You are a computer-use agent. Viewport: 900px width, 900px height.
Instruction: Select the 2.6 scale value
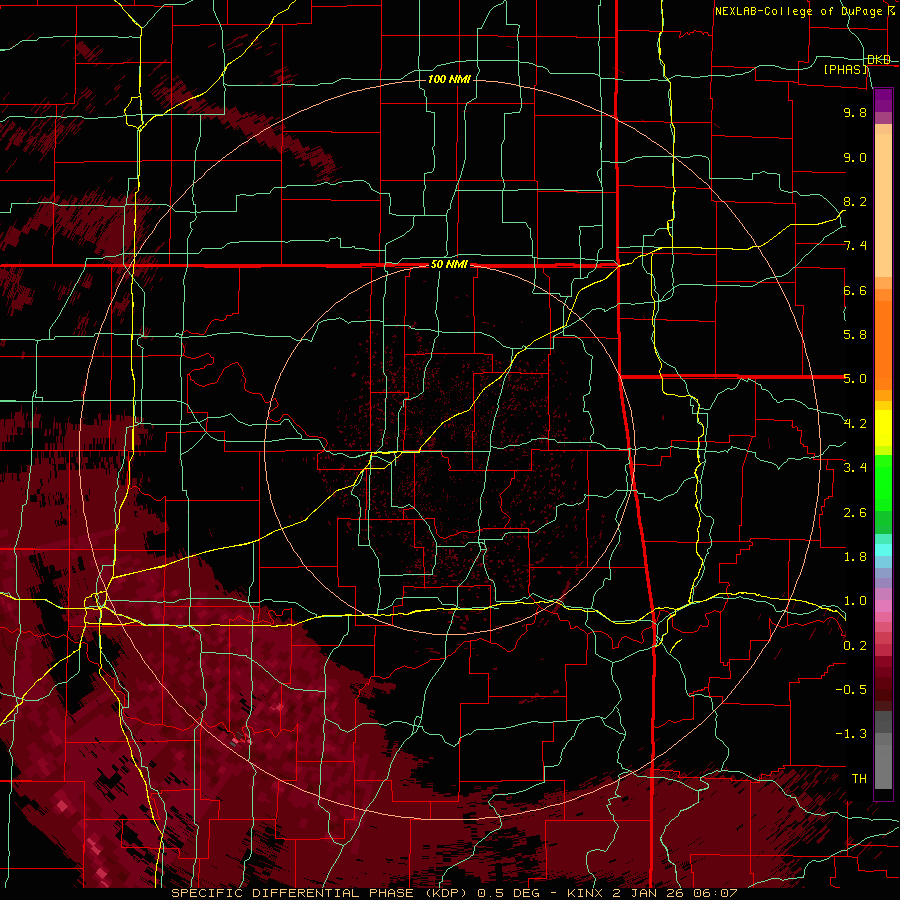point(855,513)
